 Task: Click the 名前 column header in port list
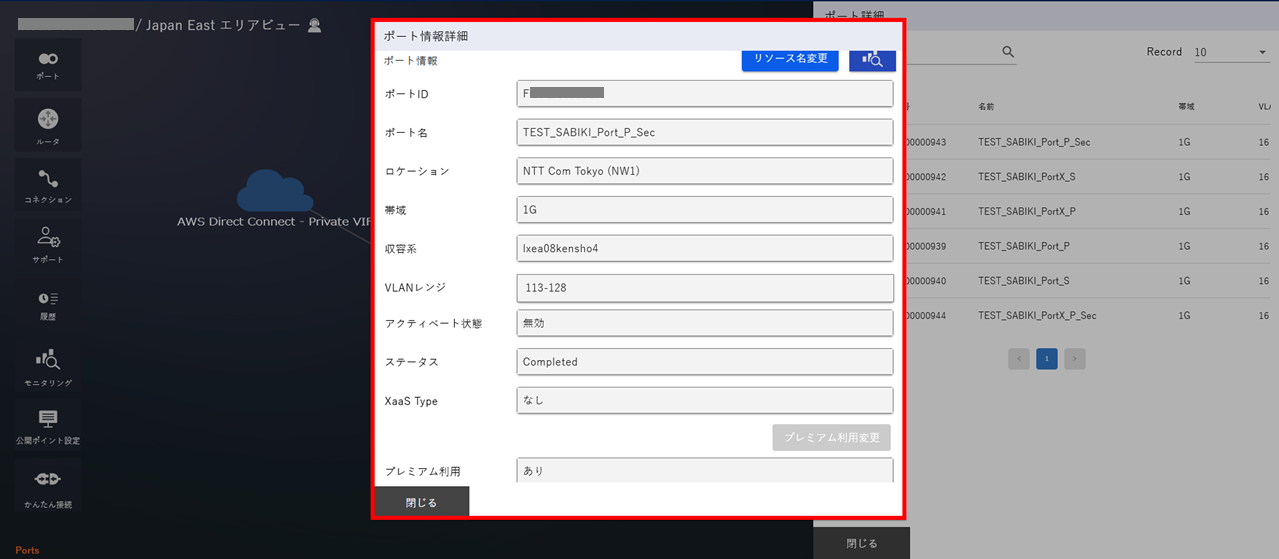point(987,106)
